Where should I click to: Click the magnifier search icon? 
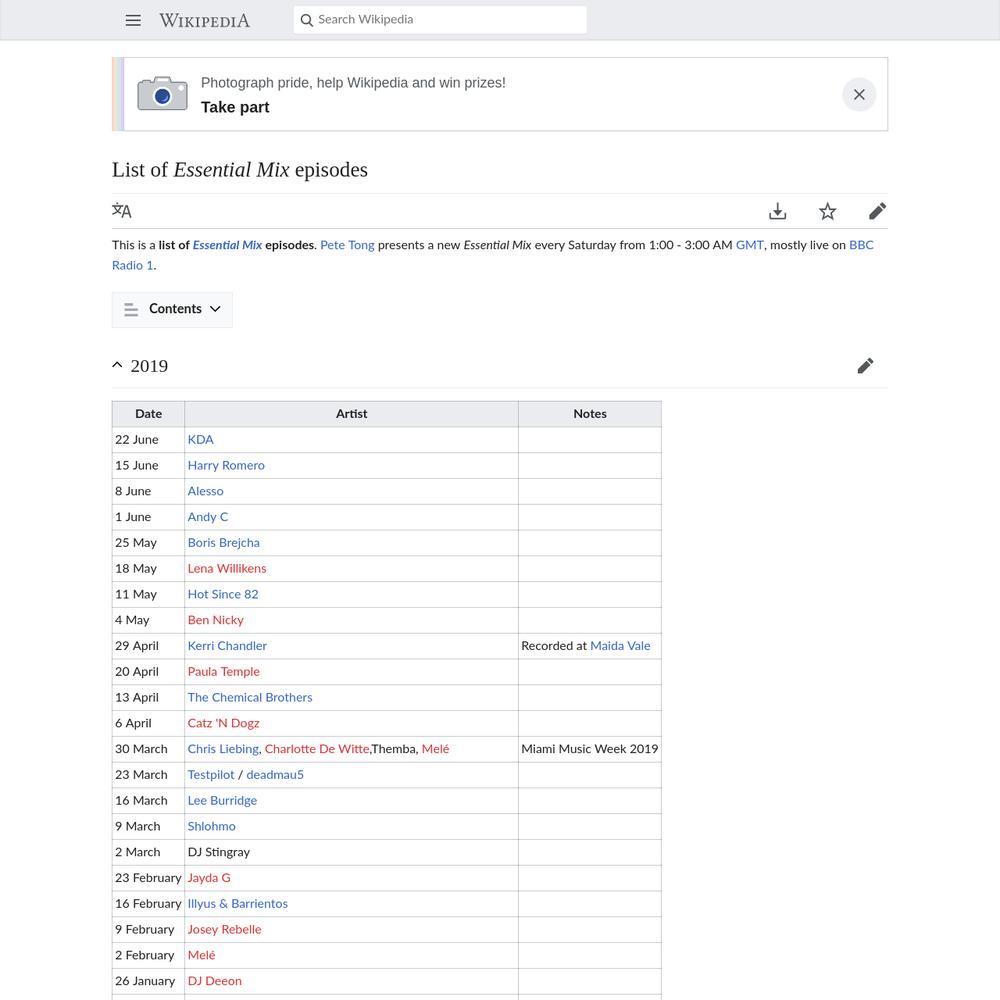click(307, 20)
